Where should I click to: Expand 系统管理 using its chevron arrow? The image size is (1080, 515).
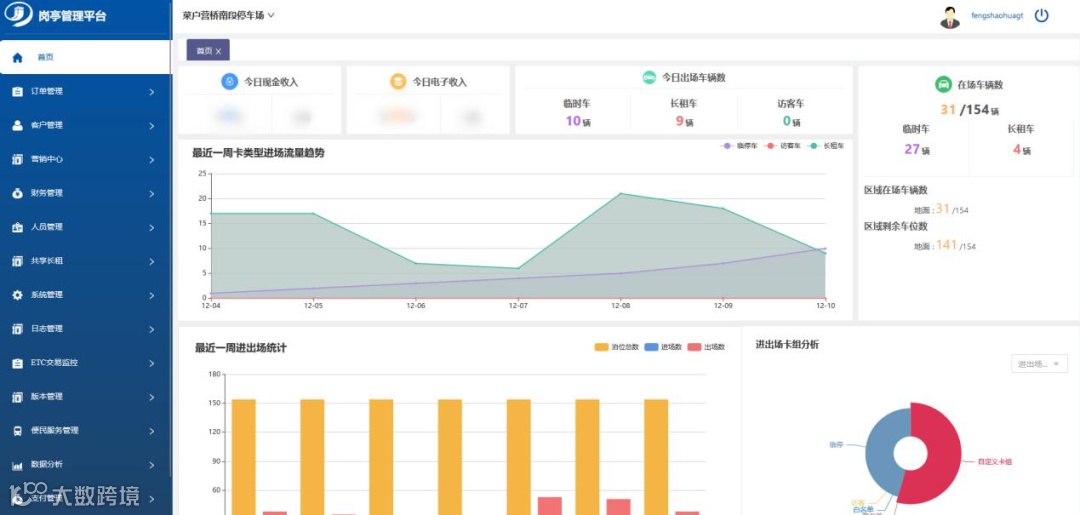(152, 295)
